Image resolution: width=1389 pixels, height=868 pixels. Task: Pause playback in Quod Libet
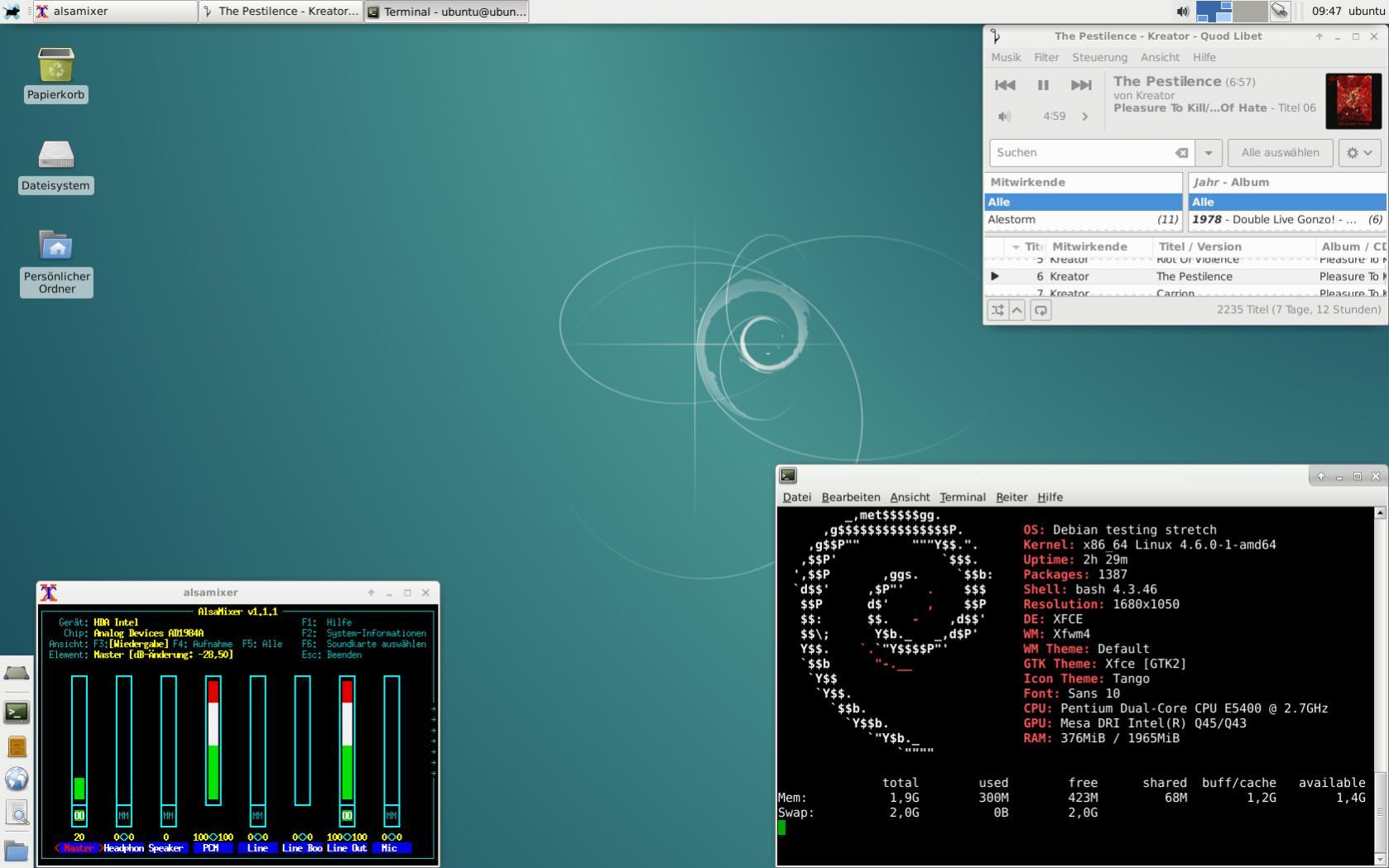tap(1043, 84)
